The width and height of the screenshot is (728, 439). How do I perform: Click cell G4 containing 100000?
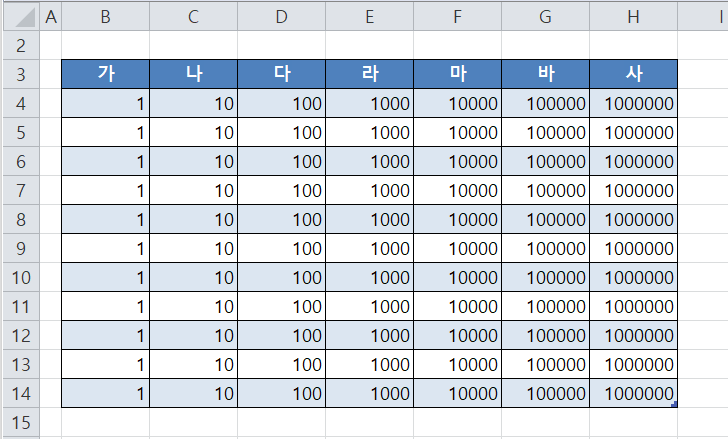(x=546, y=103)
